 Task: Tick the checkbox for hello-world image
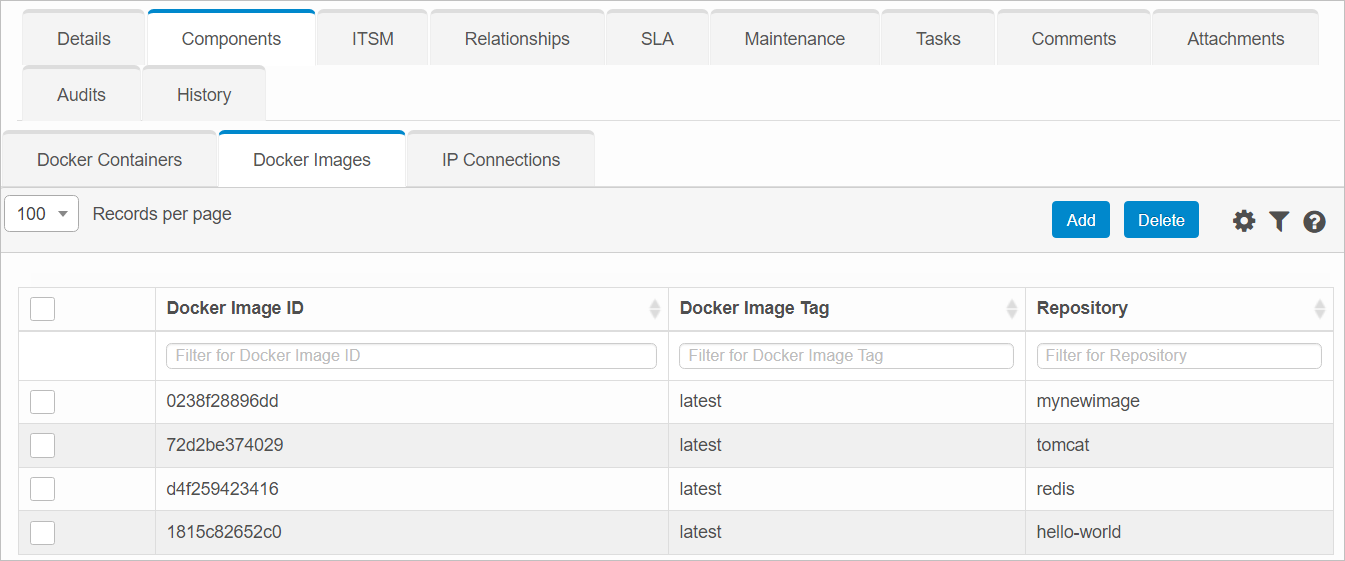42,533
